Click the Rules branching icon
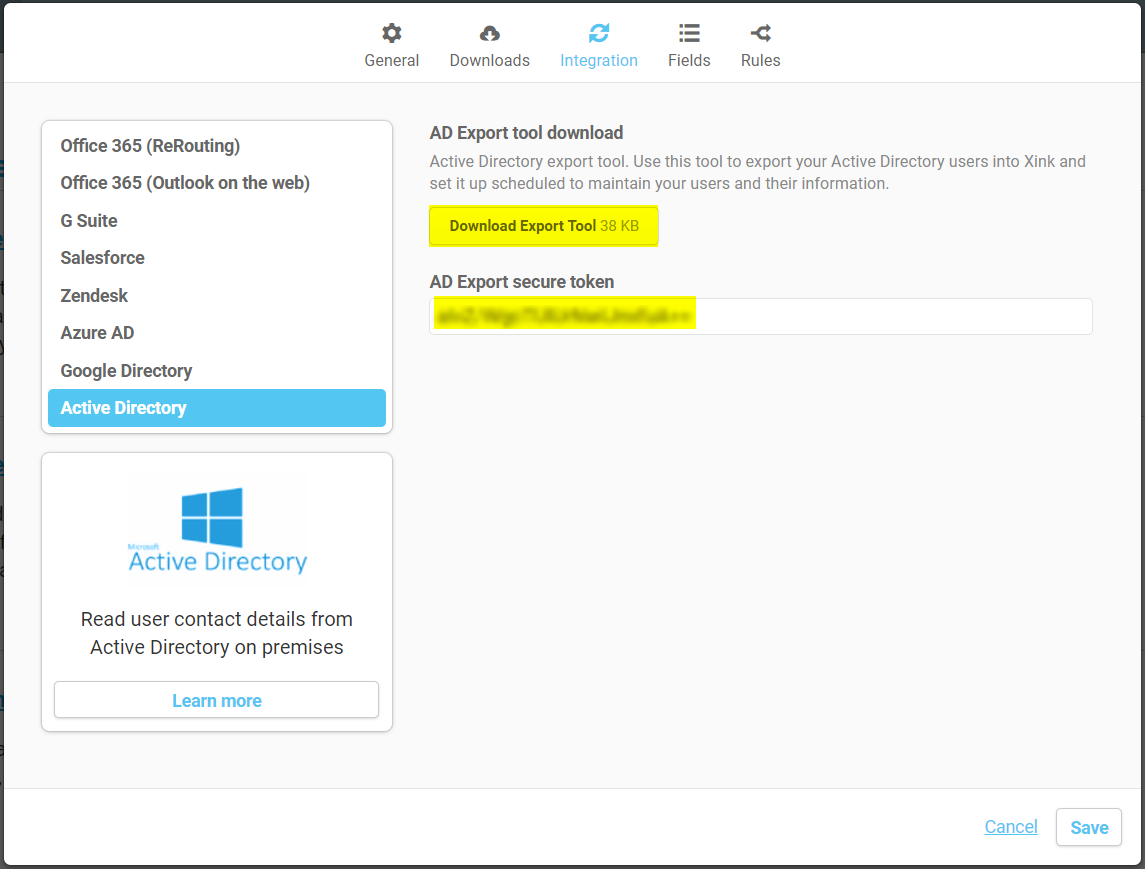This screenshot has width=1145, height=869. [760, 33]
